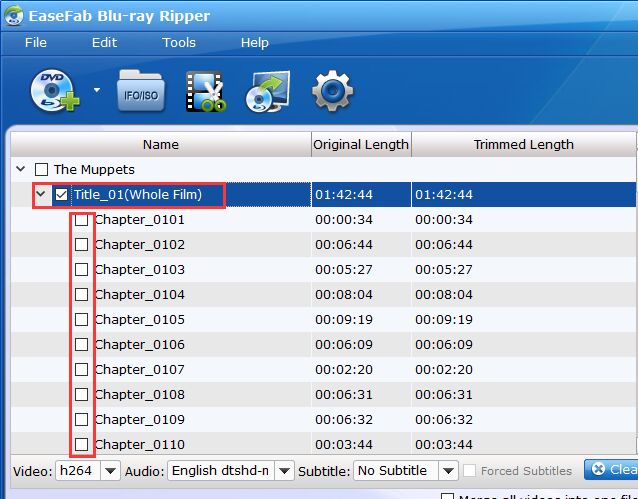
Task: Select the Chapter_0104 row name
Action: pos(140,295)
